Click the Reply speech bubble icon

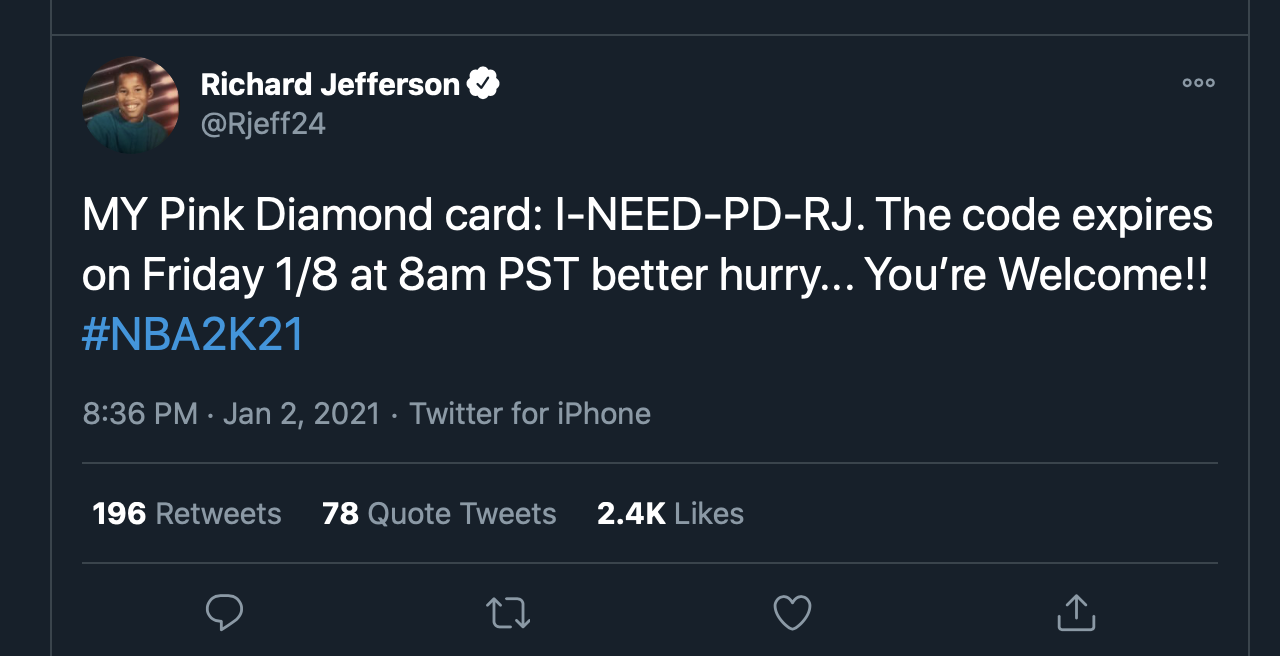pyautogui.click(x=224, y=612)
